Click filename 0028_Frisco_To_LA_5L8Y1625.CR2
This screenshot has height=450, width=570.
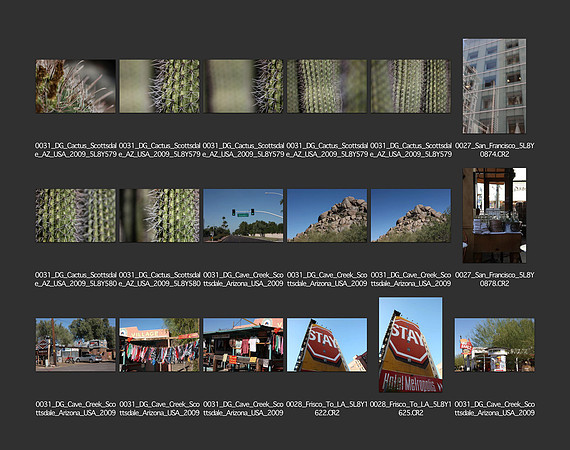[x=411, y=408]
